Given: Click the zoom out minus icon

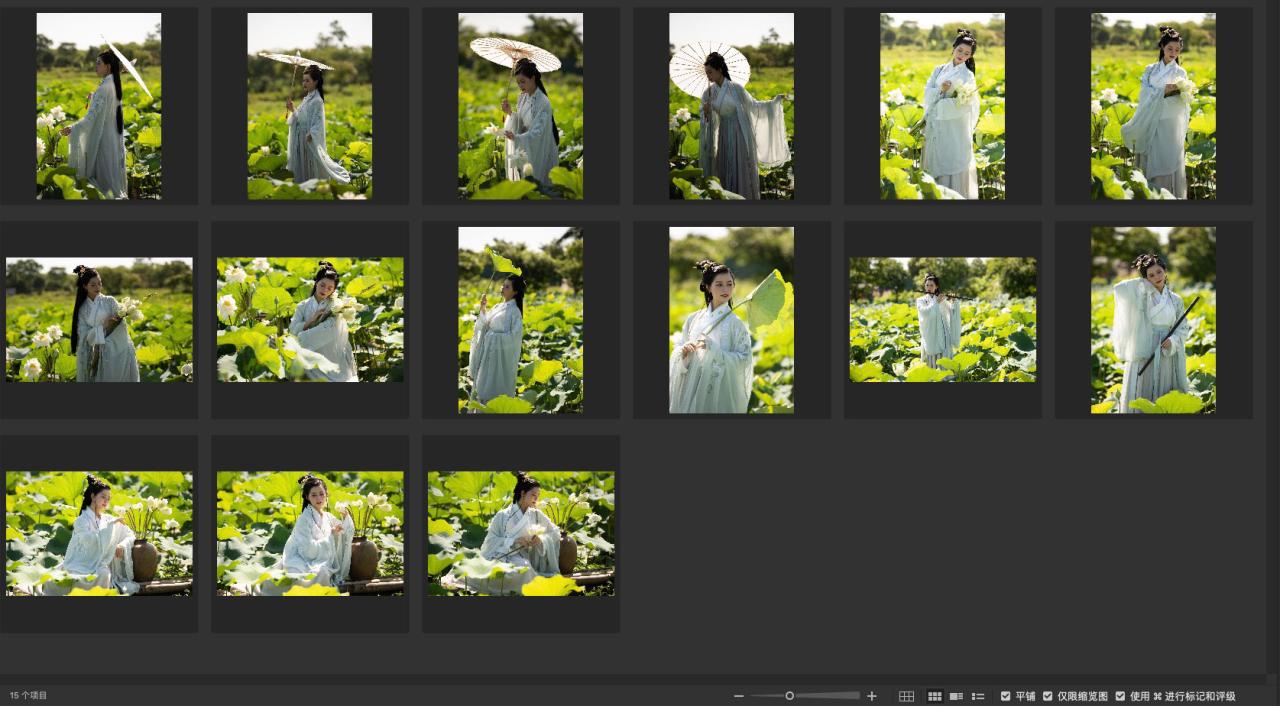Looking at the screenshot, I should pos(739,696).
